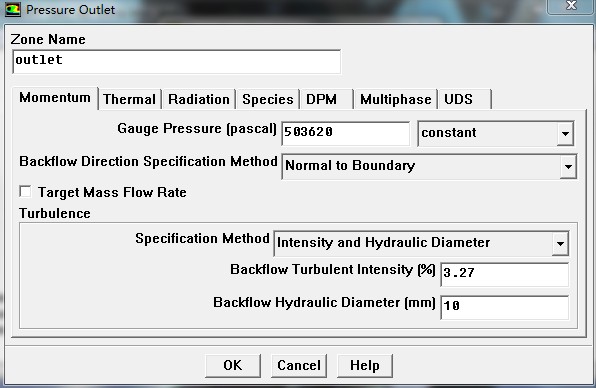Select the UDS tab
Image resolution: width=596 pixels, height=388 pixels.
(x=465, y=99)
